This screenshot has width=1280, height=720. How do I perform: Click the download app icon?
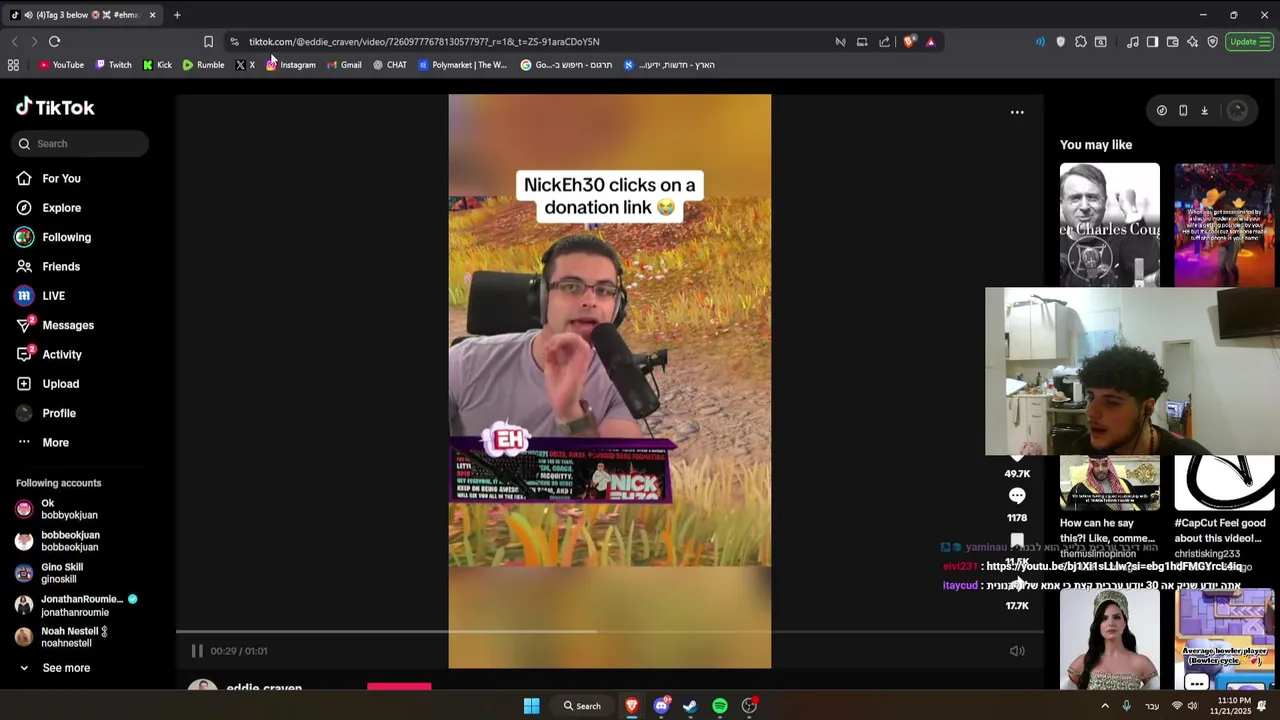(1204, 111)
